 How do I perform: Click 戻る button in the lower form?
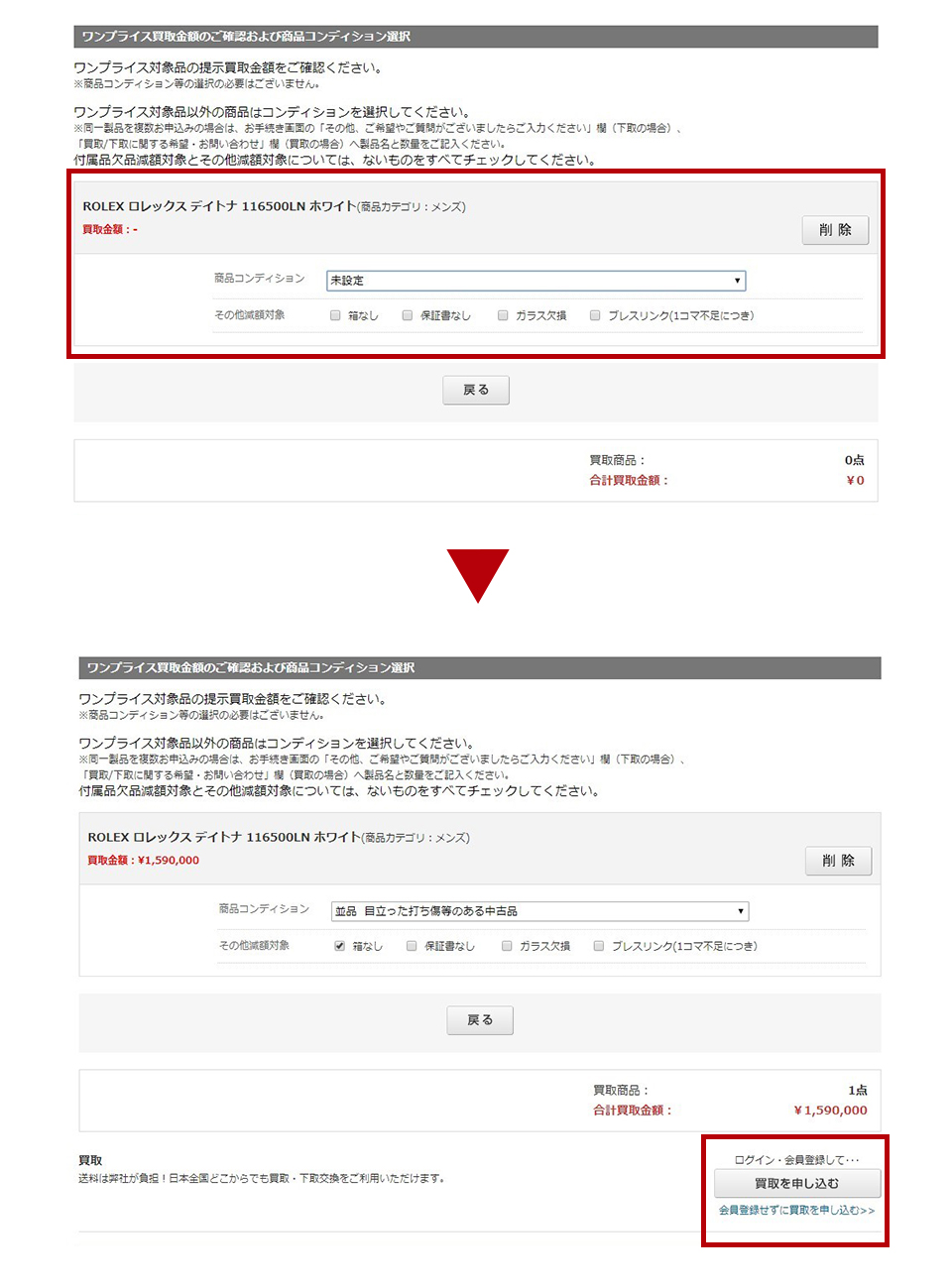(480, 1020)
